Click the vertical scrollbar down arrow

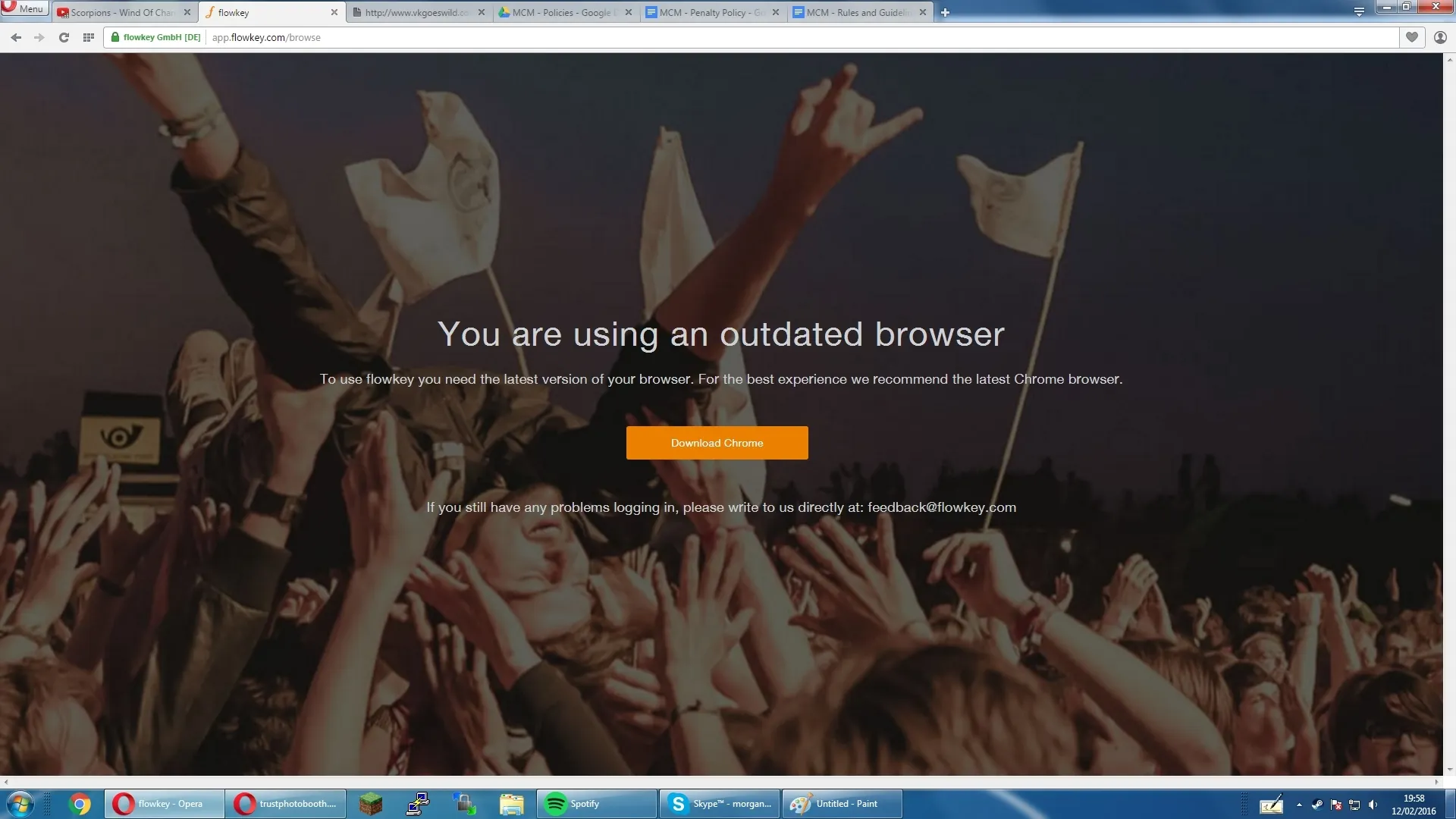1450,770
